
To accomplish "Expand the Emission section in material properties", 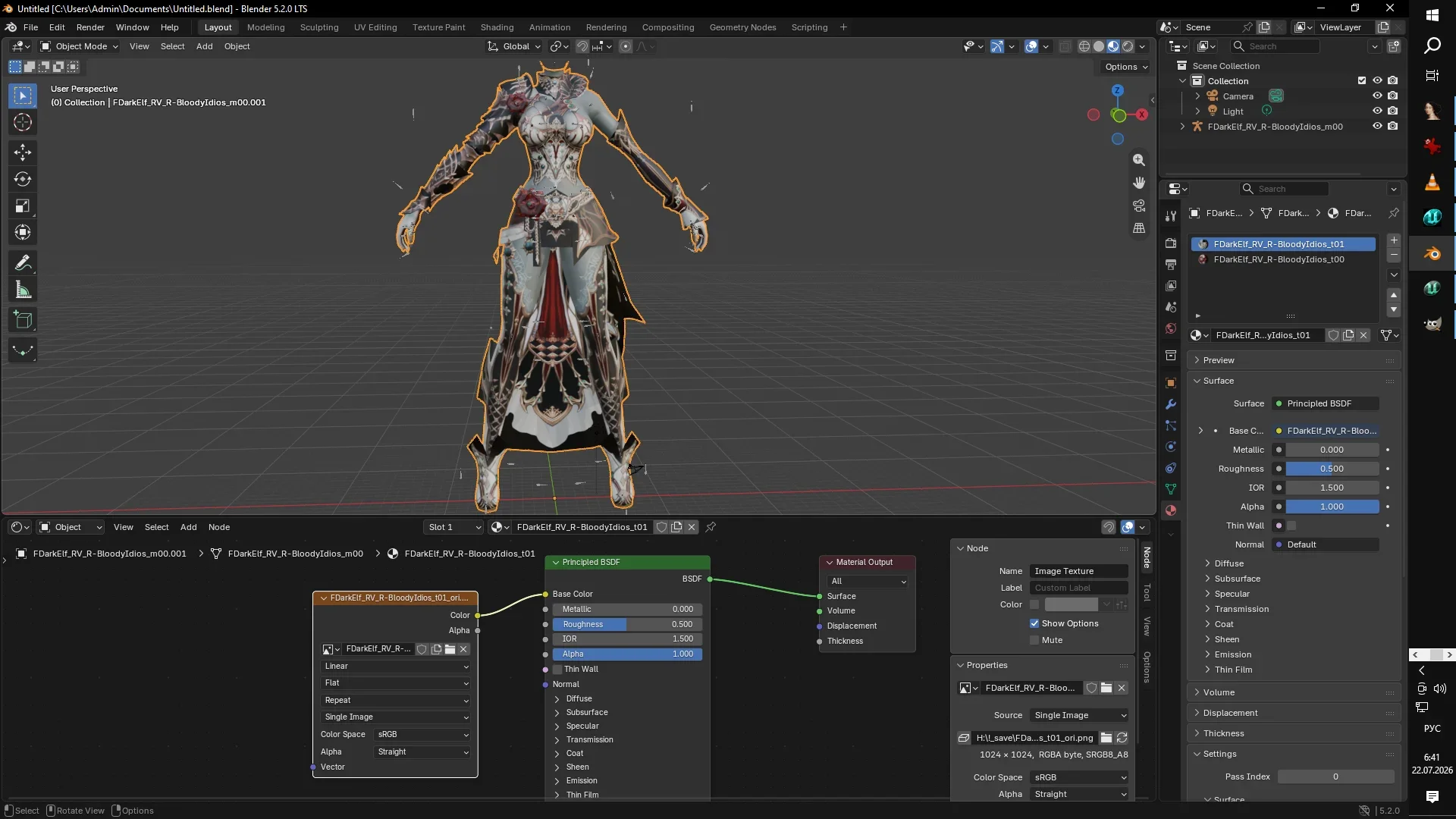I will point(1232,654).
